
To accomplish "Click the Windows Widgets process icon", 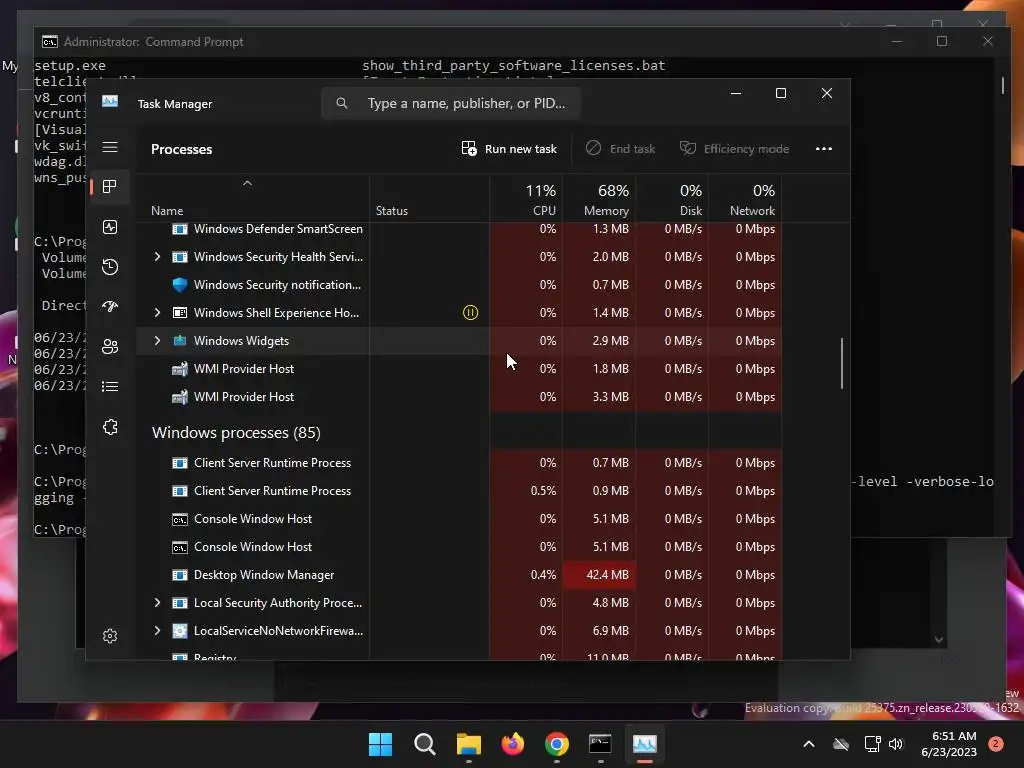I will pos(180,341).
